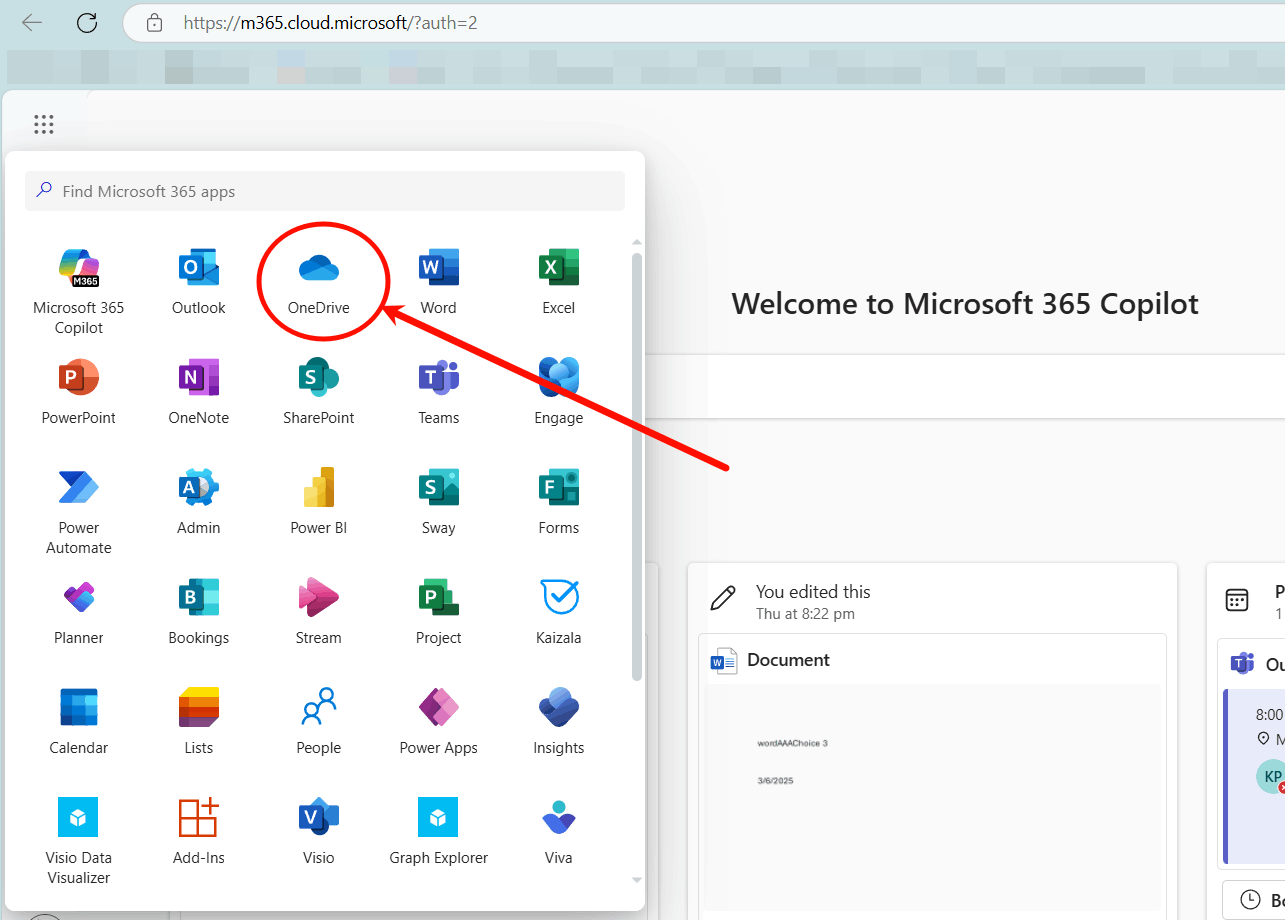Open Bookings app

(x=199, y=610)
